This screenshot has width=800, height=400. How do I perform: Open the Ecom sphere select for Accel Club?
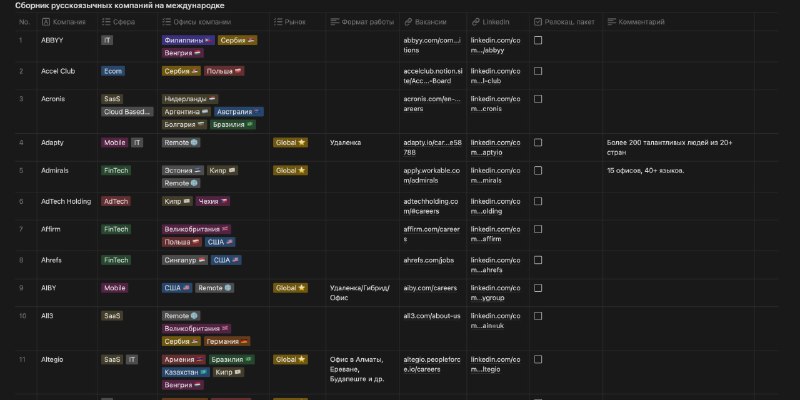tap(113, 72)
